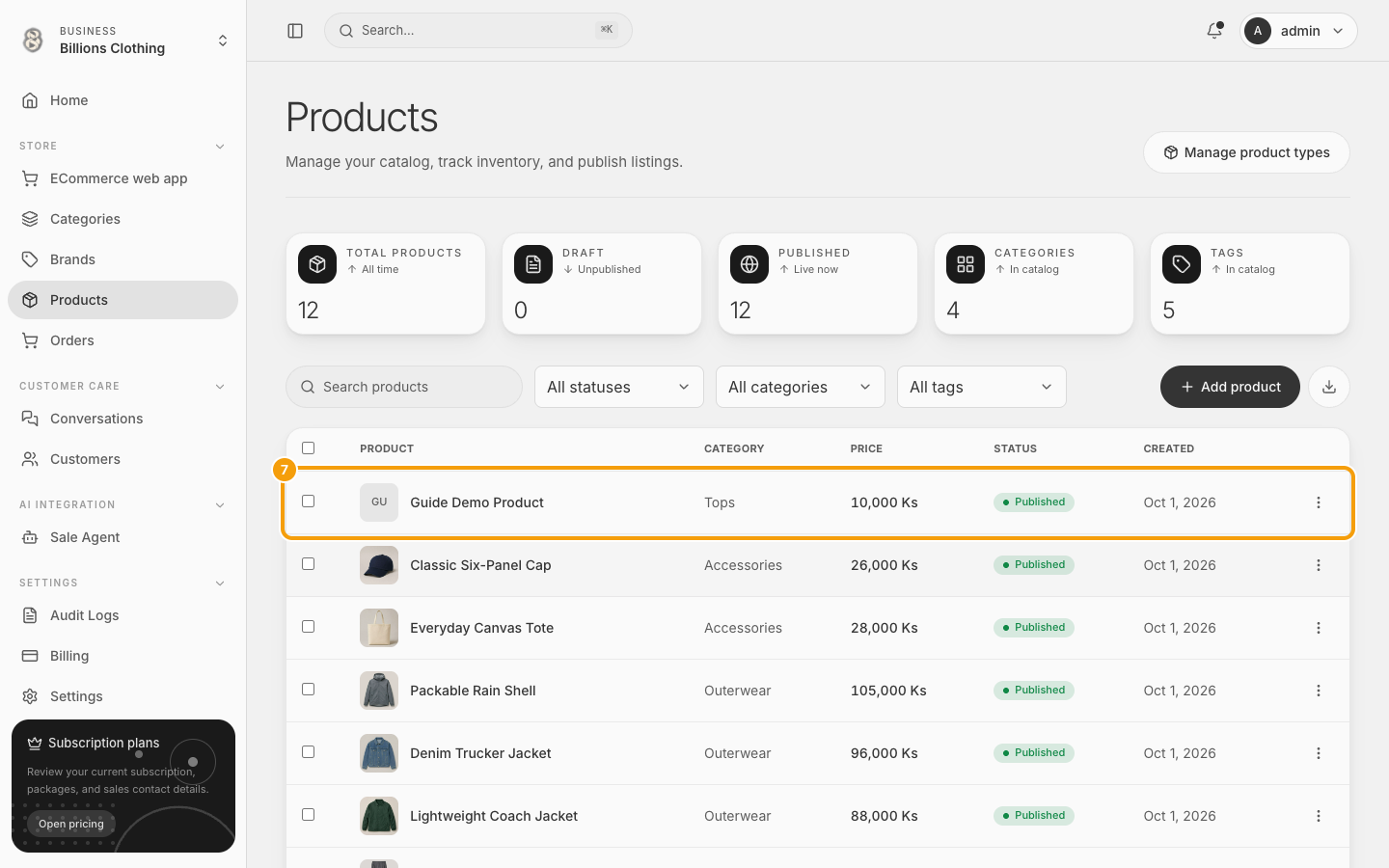Open the admin account menu chevron
1389x868 pixels.
click(x=1338, y=31)
